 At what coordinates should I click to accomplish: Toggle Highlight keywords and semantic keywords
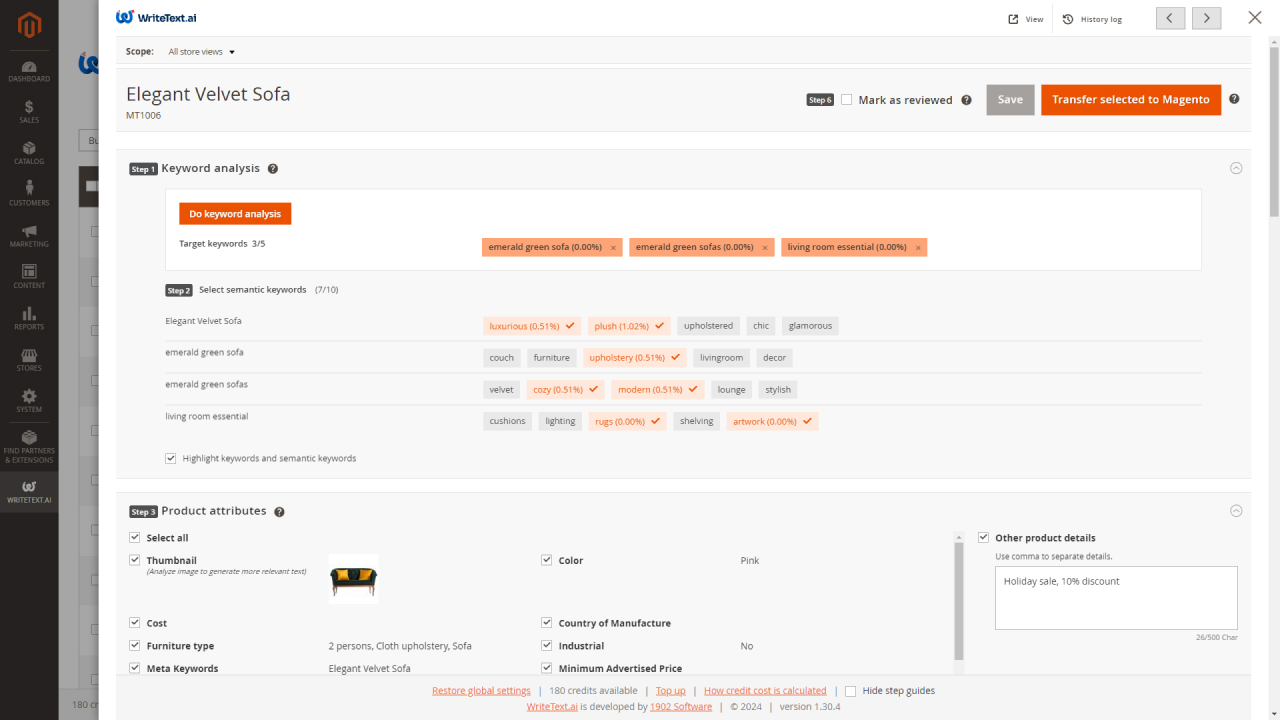coord(171,458)
